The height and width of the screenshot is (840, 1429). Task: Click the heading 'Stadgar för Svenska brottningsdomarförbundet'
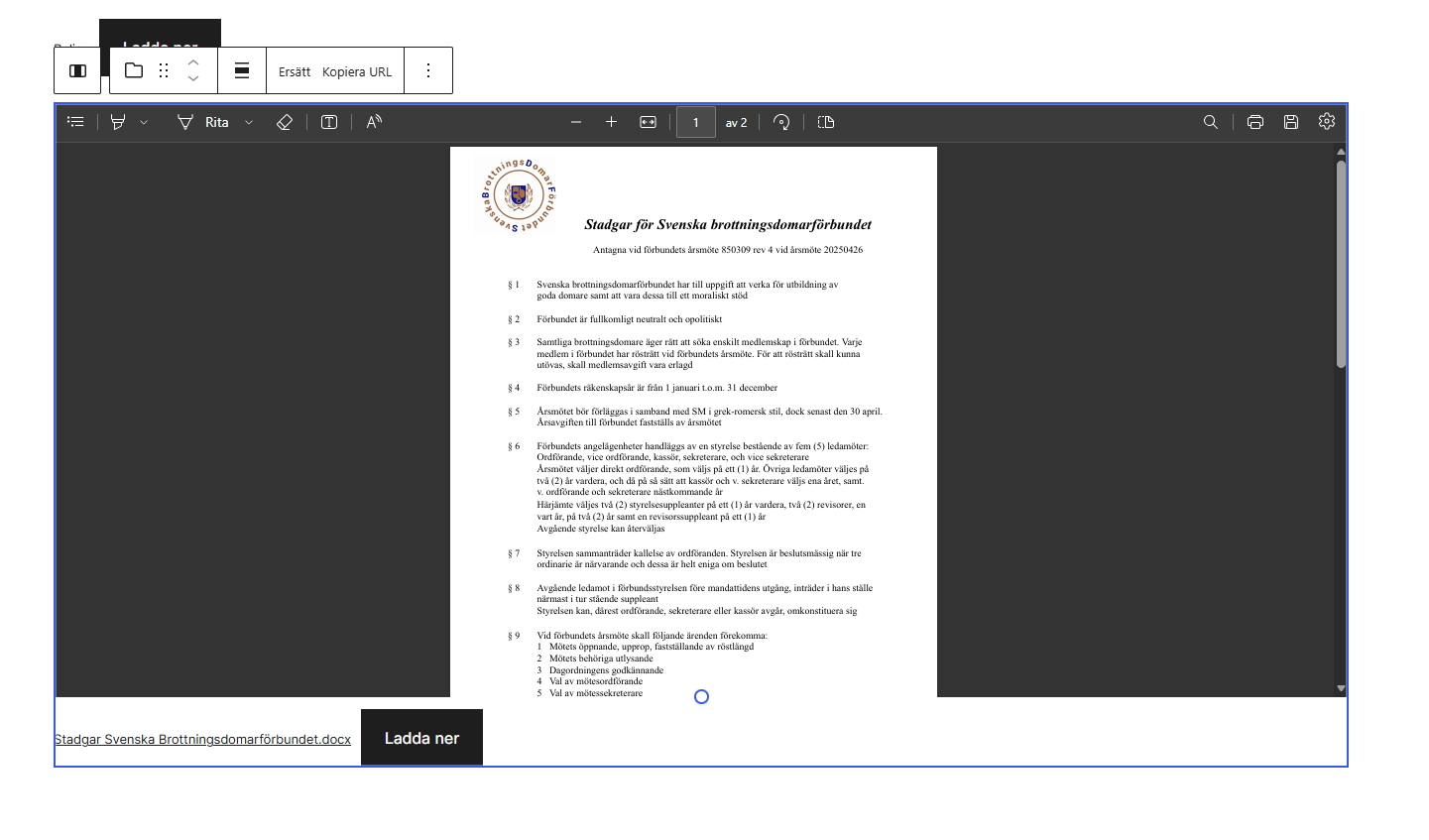[728, 224]
